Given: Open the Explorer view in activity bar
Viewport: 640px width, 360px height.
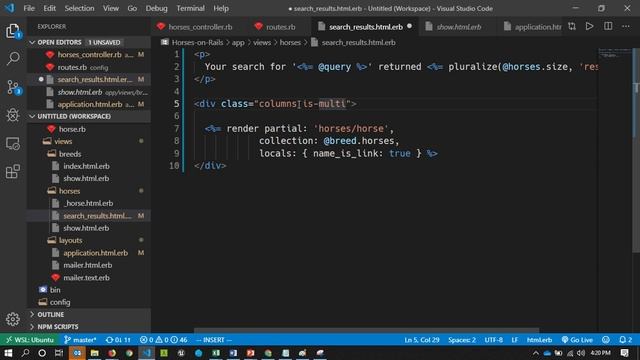Looking at the screenshot, I should pos(13,31).
